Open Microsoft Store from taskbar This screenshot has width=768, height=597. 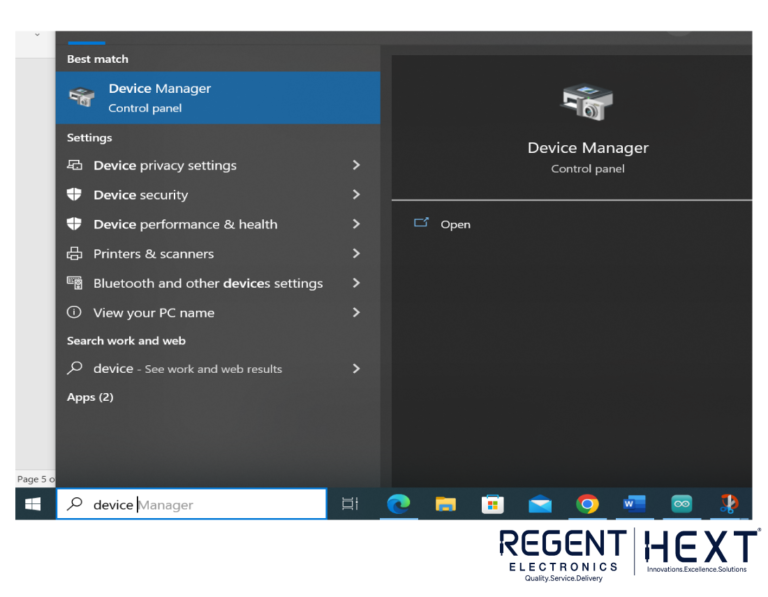click(x=493, y=505)
